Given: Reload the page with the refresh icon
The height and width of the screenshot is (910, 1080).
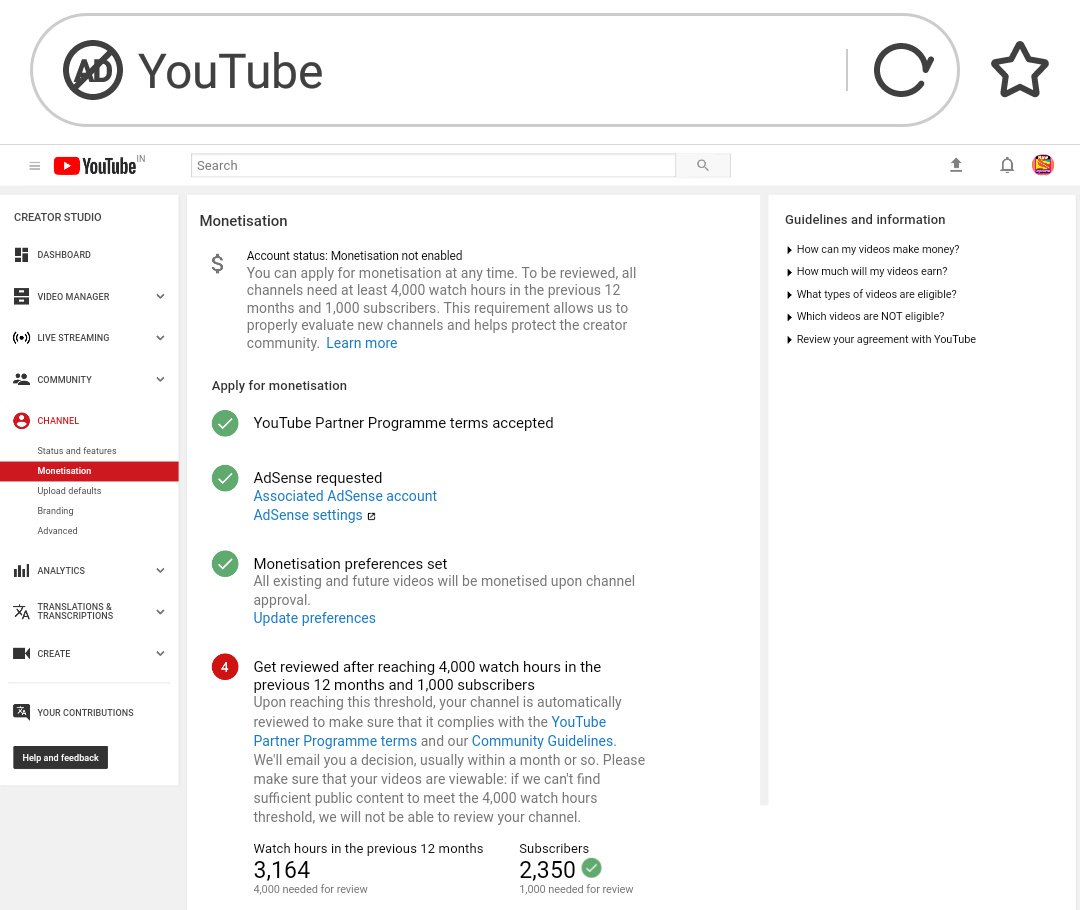Looking at the screenshot, I should tap(904, 70).
